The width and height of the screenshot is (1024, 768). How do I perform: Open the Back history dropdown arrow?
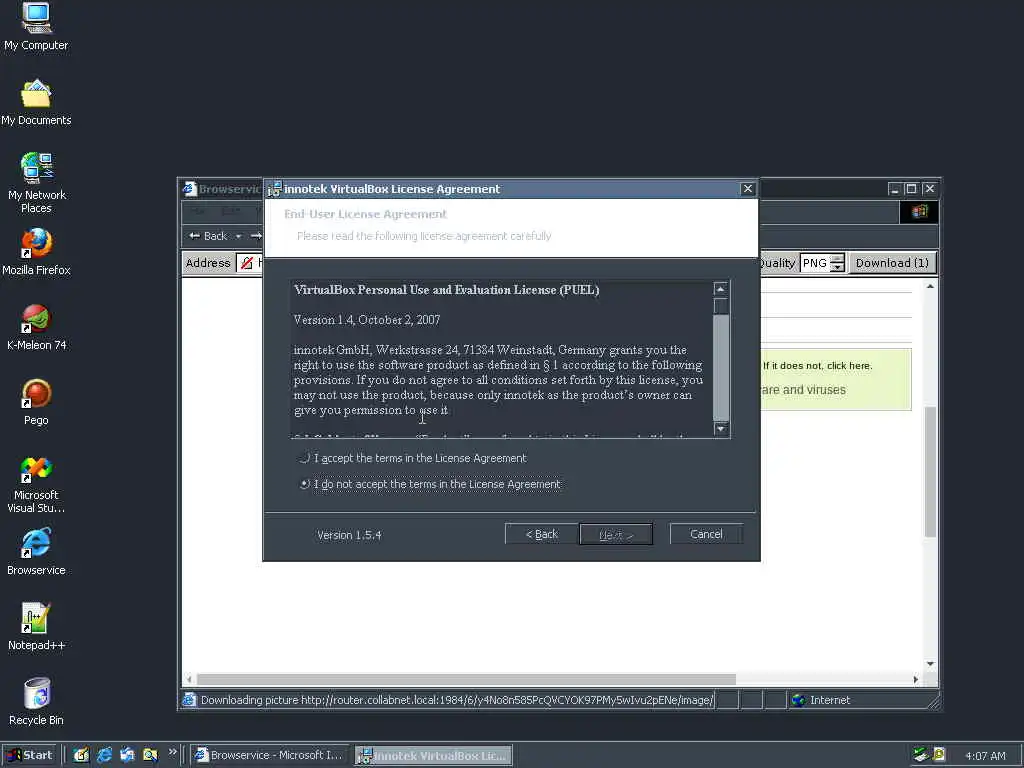coord(238,236)
